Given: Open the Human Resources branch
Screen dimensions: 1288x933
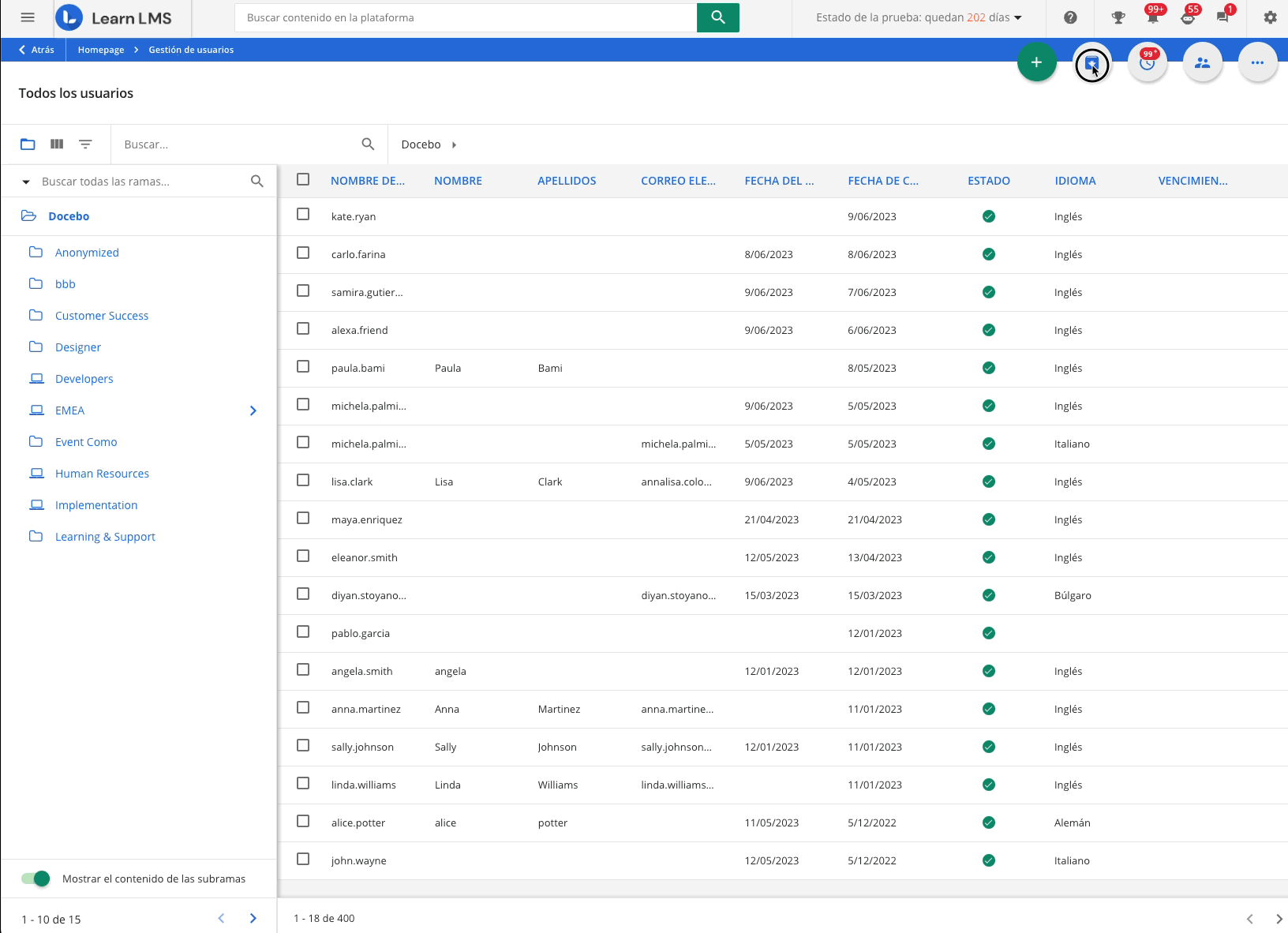Looking at the screenshot, I should tap(102, 474).
